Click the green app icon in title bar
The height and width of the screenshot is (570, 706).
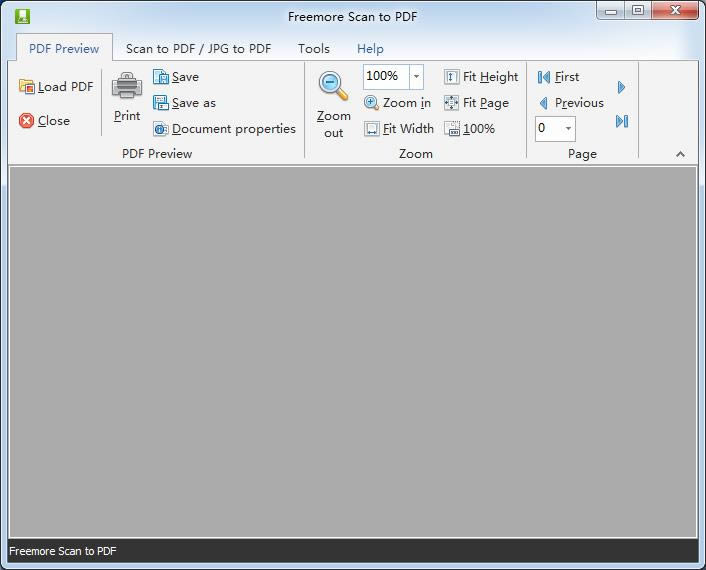point(22,17)
